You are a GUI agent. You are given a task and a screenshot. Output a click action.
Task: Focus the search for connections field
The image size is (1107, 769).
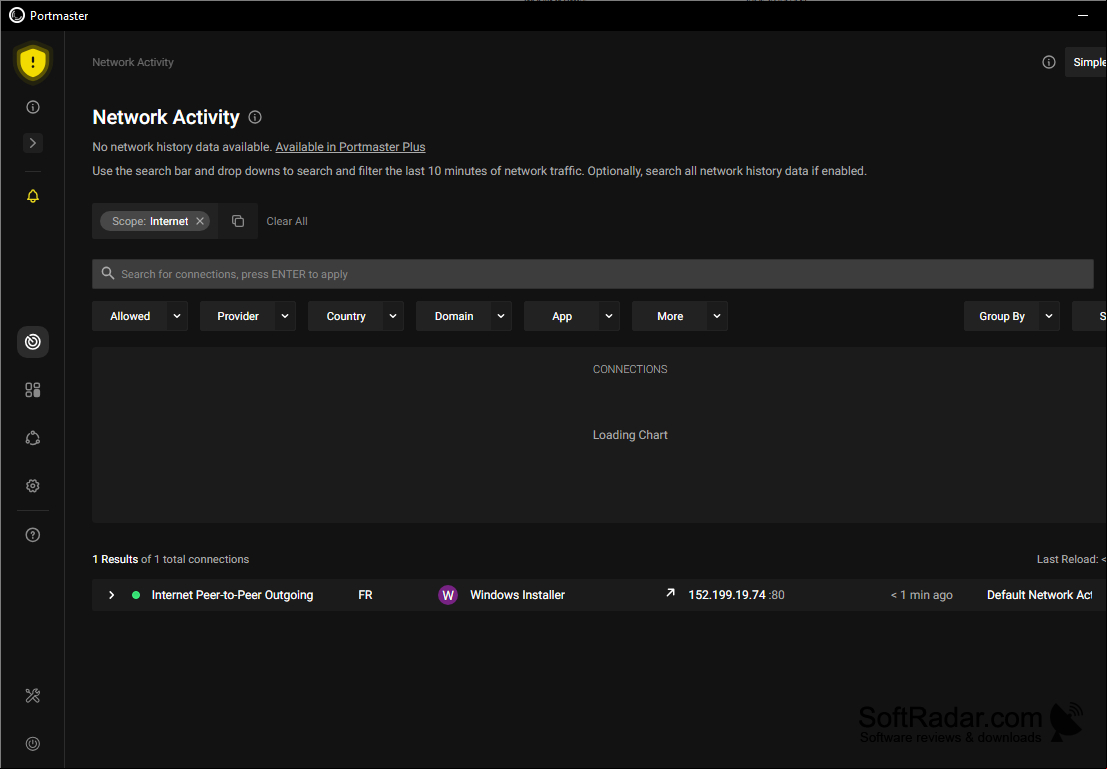592,274
